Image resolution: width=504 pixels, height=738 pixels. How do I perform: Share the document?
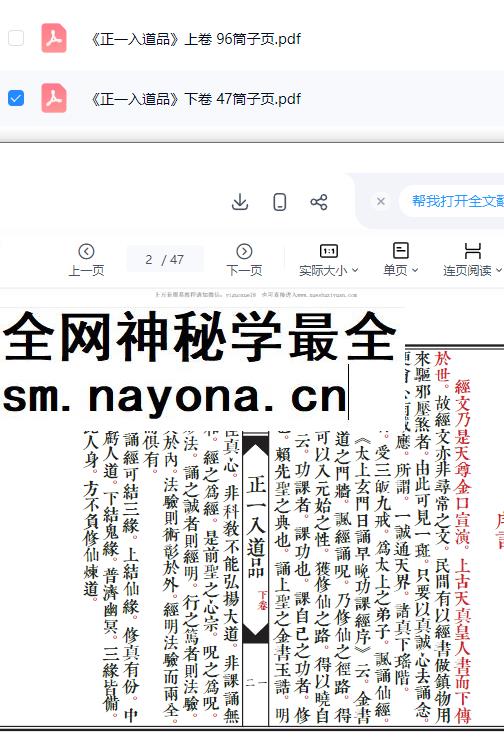(x=319, y=202)
